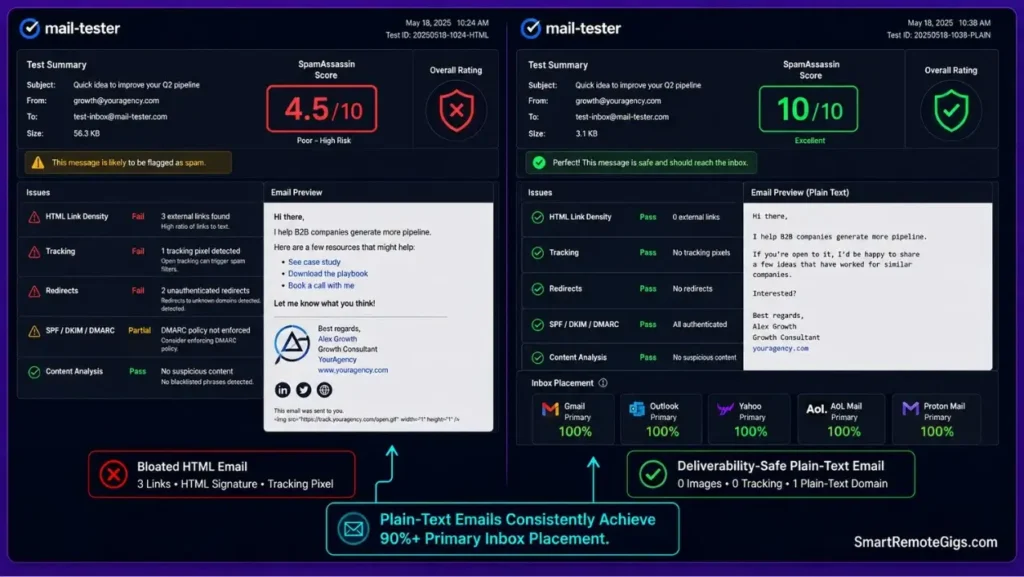This screenshot has width=1024, height=577.
Task: Click 'Outlook' text in its placement card
Action: coord(664,406)
